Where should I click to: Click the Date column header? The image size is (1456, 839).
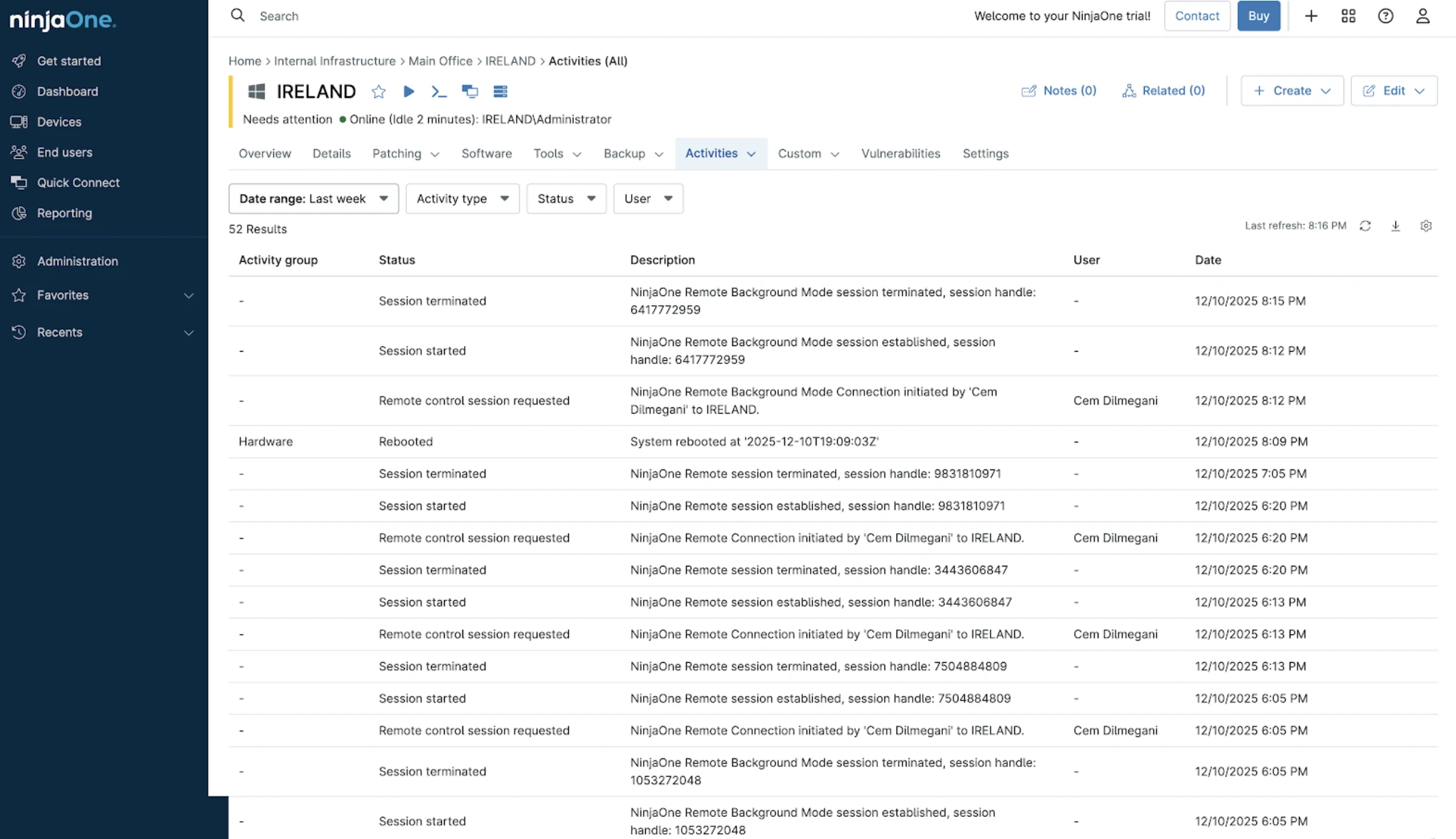tap(1208, 260)
